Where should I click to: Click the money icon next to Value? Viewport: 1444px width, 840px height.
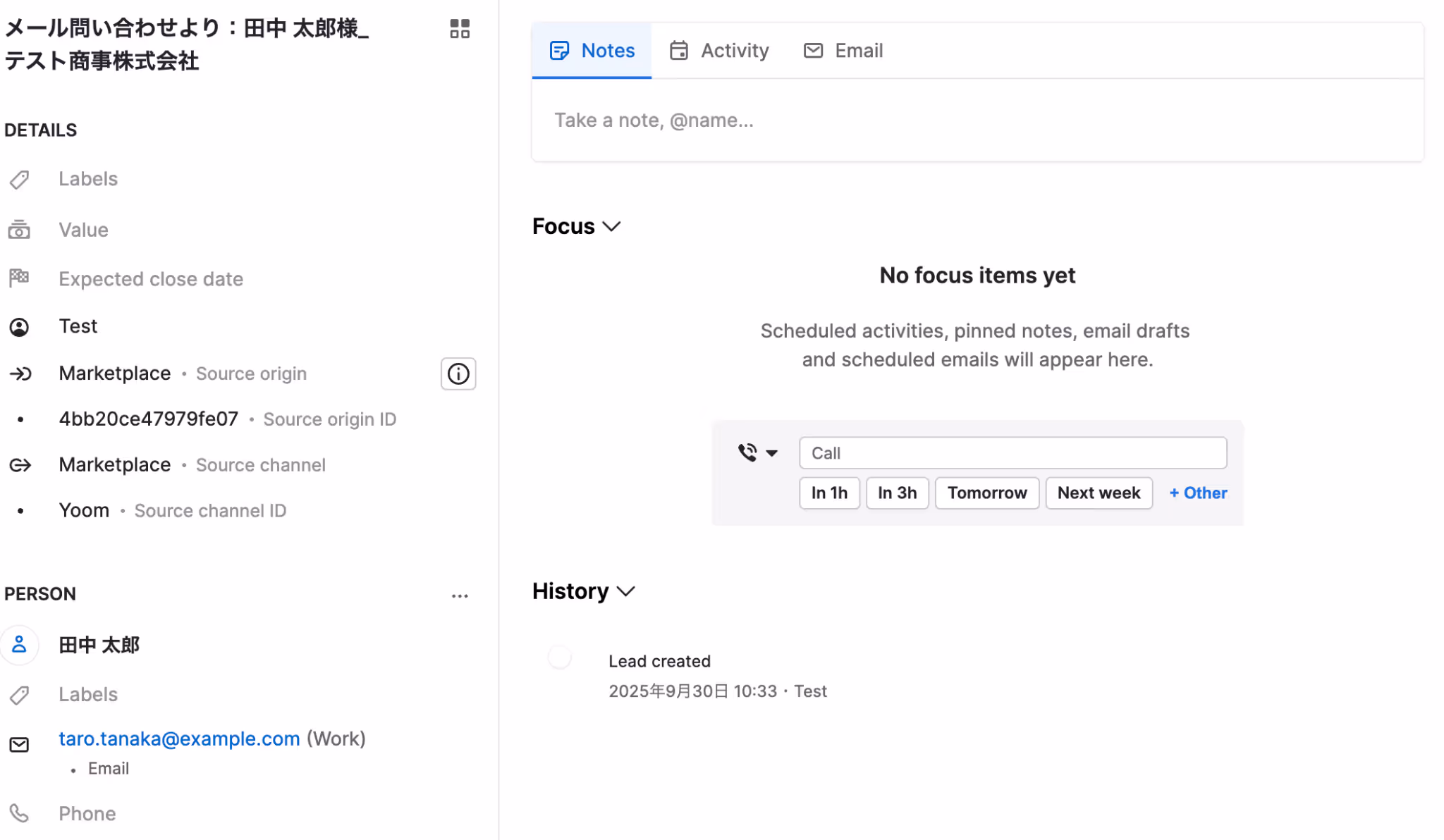(19, 230)
